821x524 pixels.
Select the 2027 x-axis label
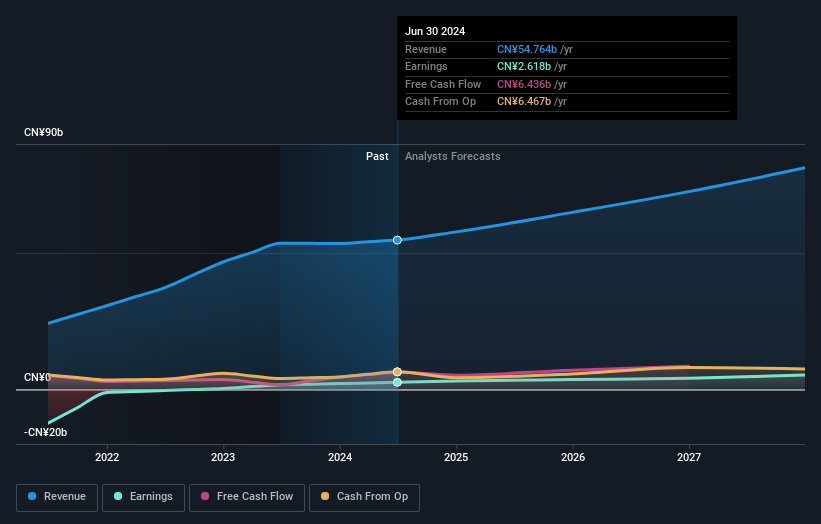(689, 458)
